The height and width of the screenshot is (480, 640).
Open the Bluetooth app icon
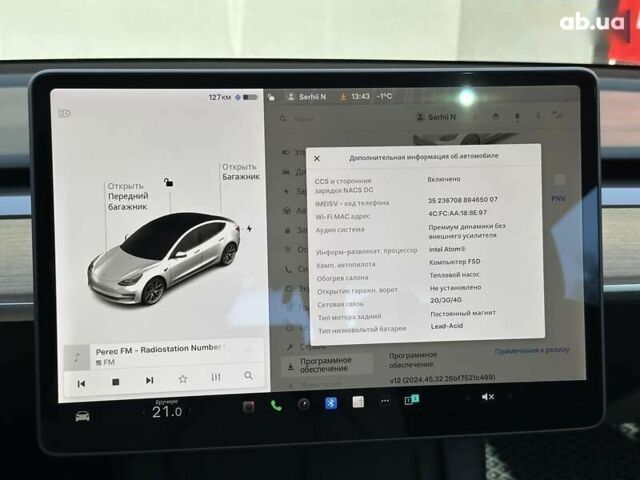pyautogui.click(x=331, y=403)
